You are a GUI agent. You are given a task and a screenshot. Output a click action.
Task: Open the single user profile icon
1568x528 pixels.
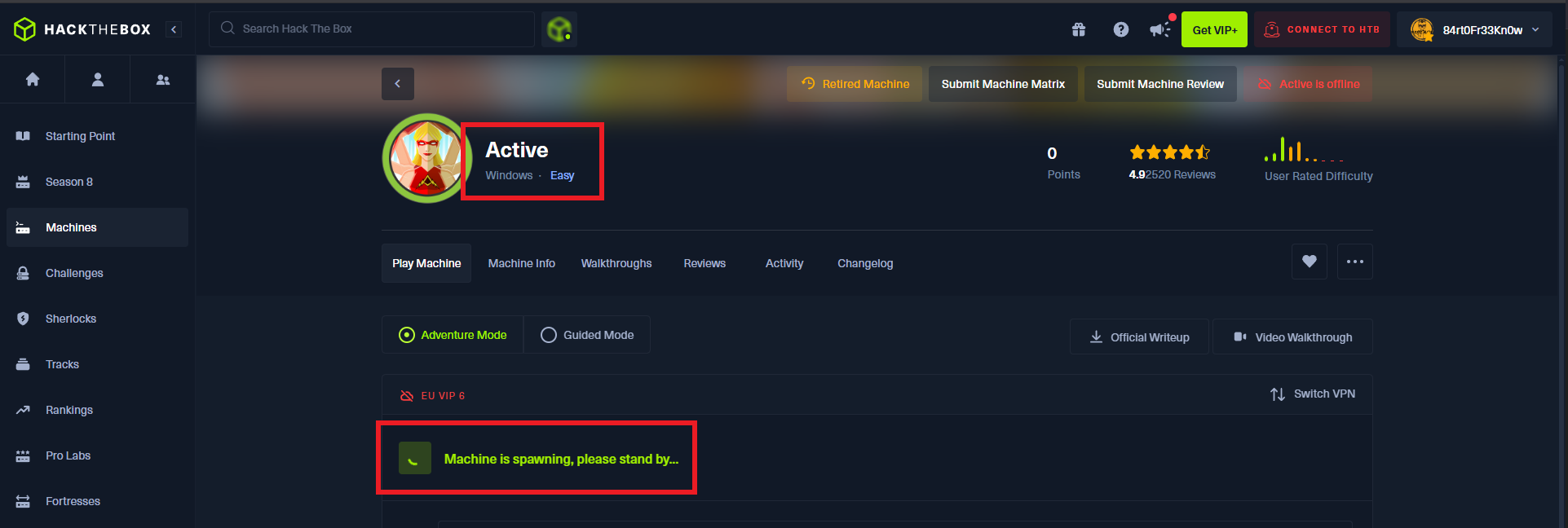click(98, 79)
